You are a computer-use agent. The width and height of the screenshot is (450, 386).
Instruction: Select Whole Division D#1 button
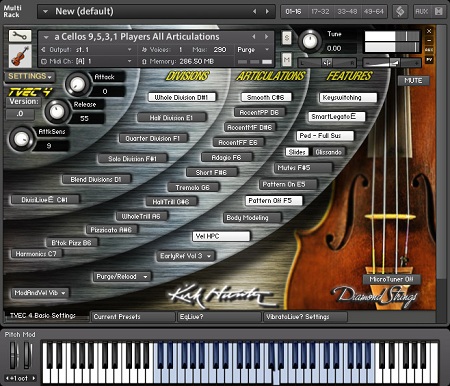pyautogui.click(x=182, y=97)
